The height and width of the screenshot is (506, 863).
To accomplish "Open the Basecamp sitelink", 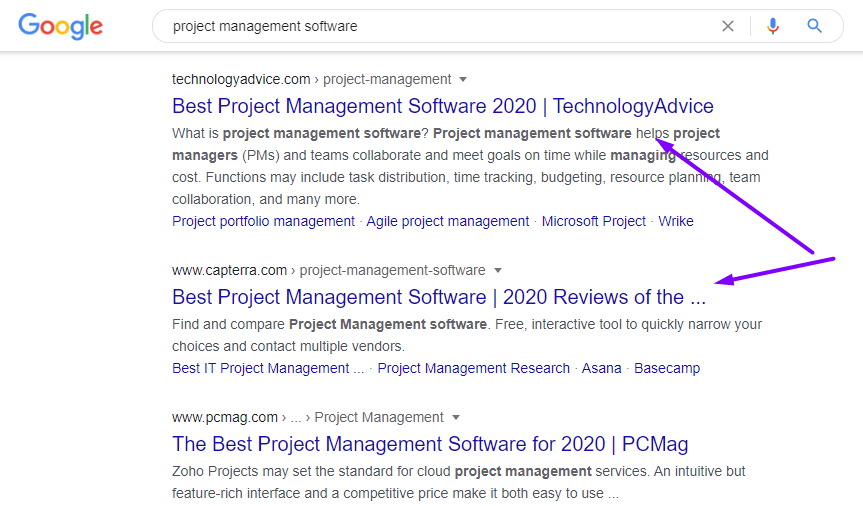I will pos(667,368).
